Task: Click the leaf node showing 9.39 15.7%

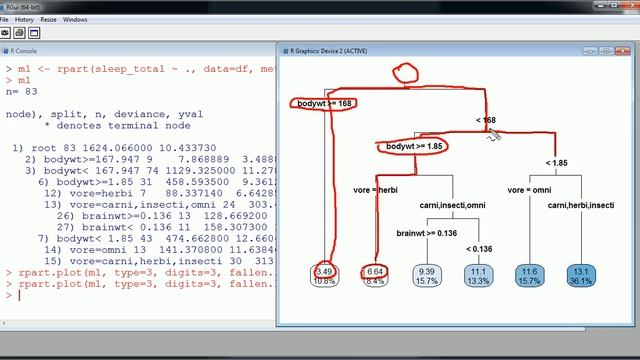Action: point(427,276)
